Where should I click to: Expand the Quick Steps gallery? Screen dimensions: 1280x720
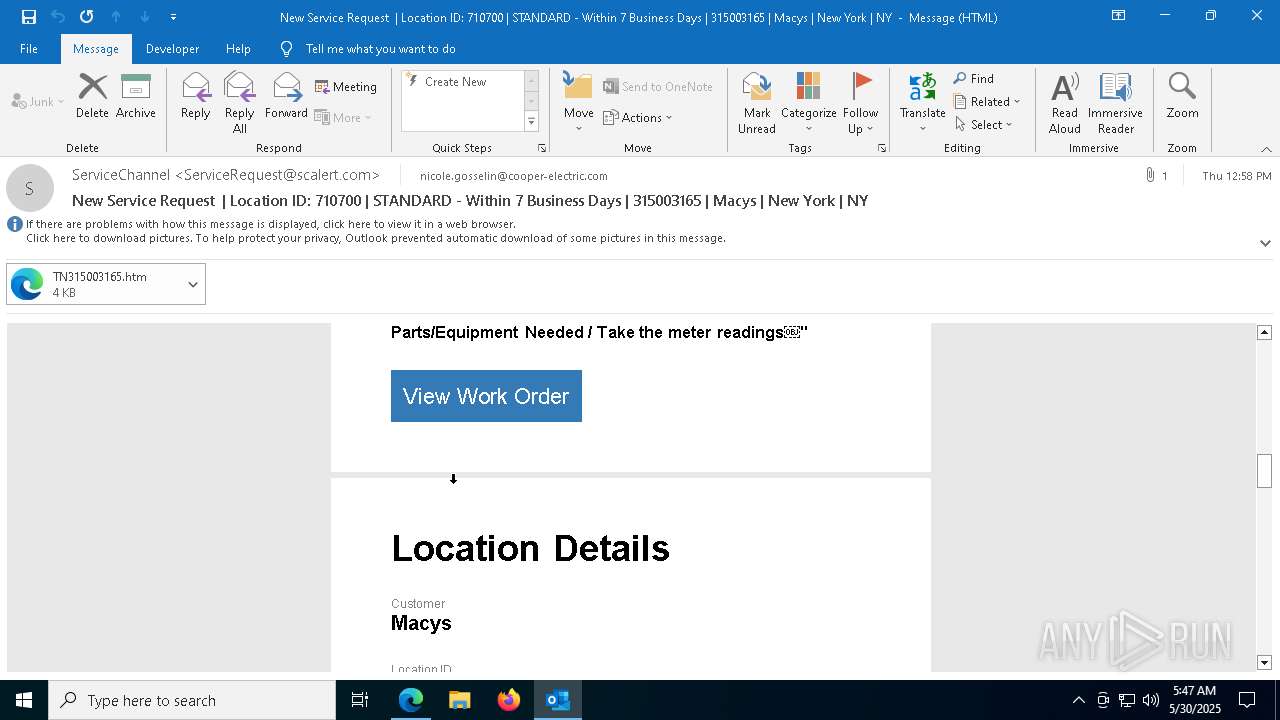[531, 122]
